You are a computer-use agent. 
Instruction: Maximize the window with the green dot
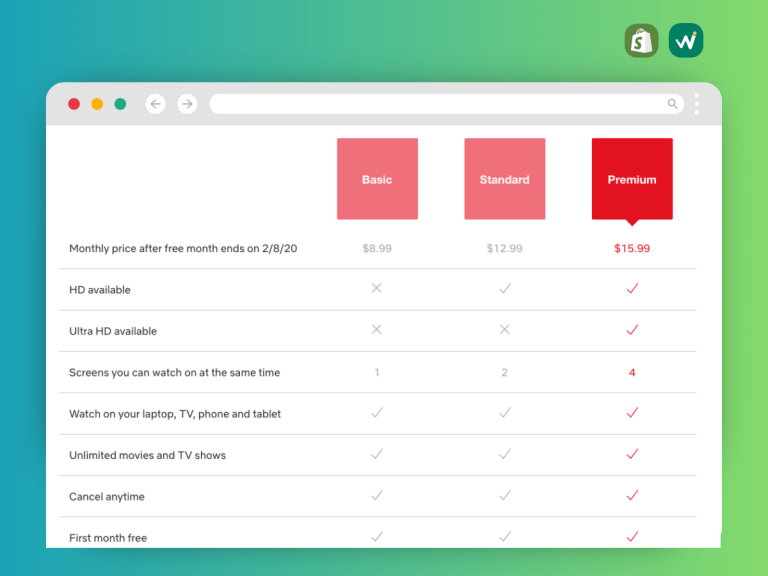[x=120, y=104]
